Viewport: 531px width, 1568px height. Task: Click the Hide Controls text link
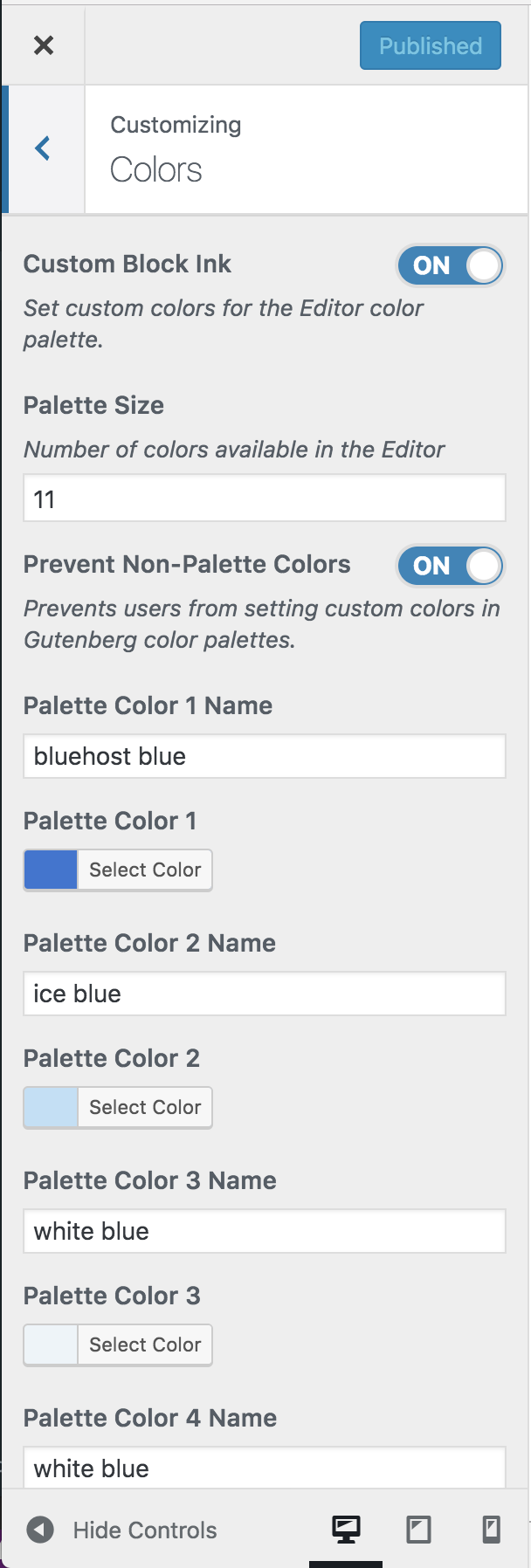[x=145, y=1530]
